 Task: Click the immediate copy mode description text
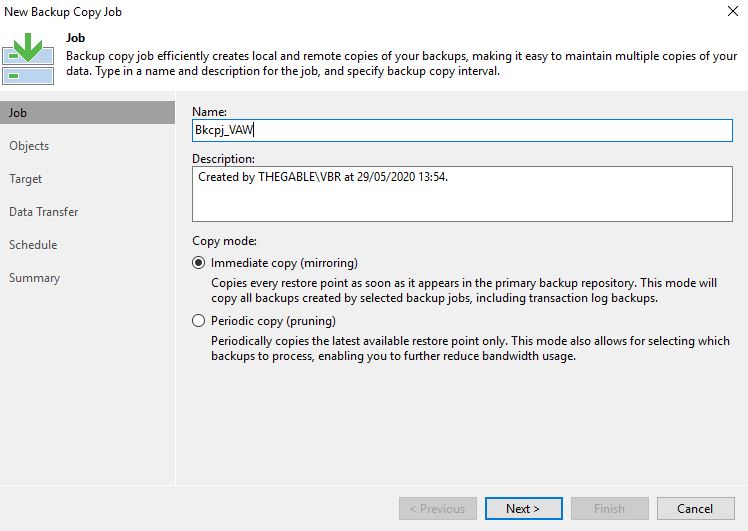point(464,290)
